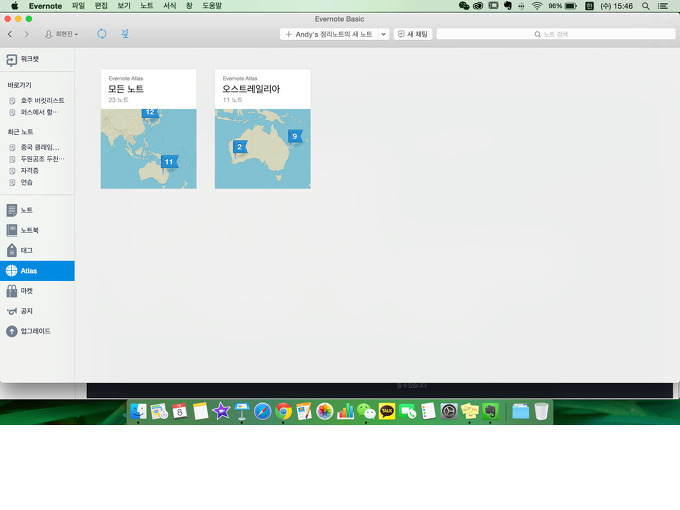Open KakaoTalk from the Dock
Viewport: 680px width, 510px height.
pos(387,411)
